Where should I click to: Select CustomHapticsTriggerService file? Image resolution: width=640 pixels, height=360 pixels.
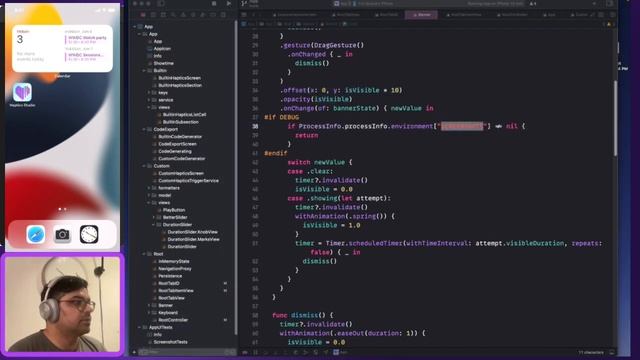188,181
